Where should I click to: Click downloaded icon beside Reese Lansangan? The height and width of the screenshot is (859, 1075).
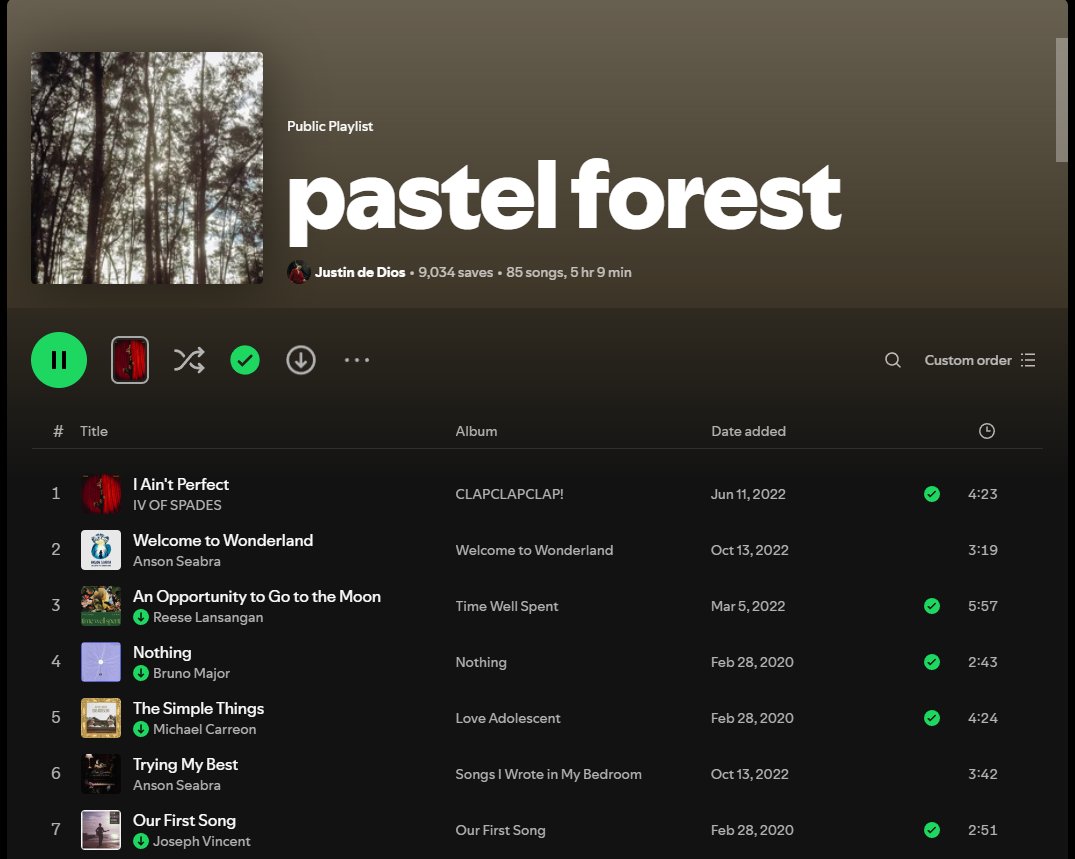[x=141, y=617]
